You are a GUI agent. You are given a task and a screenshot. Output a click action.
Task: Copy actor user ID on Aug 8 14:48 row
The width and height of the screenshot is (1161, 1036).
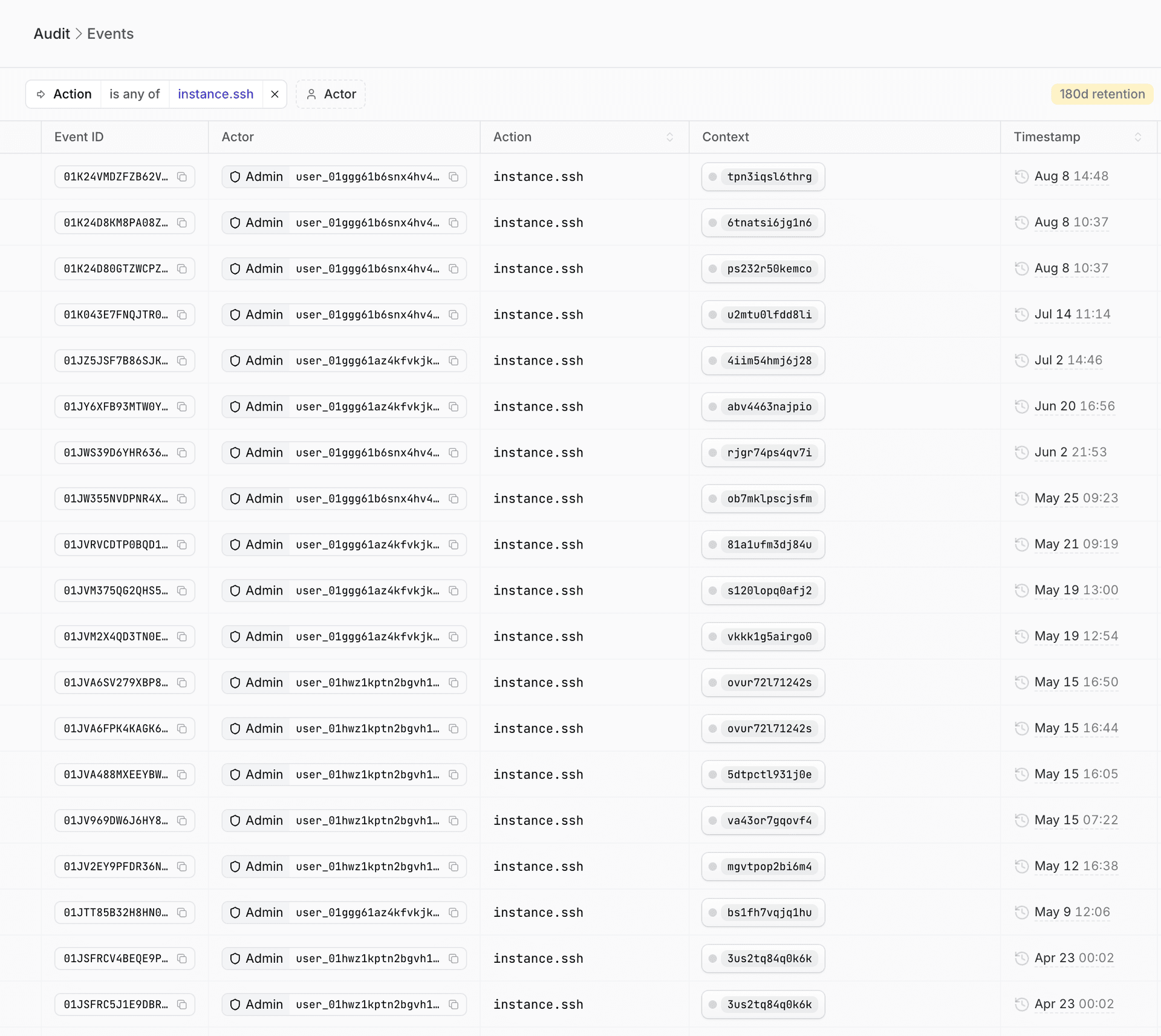(x=454, y=177)
